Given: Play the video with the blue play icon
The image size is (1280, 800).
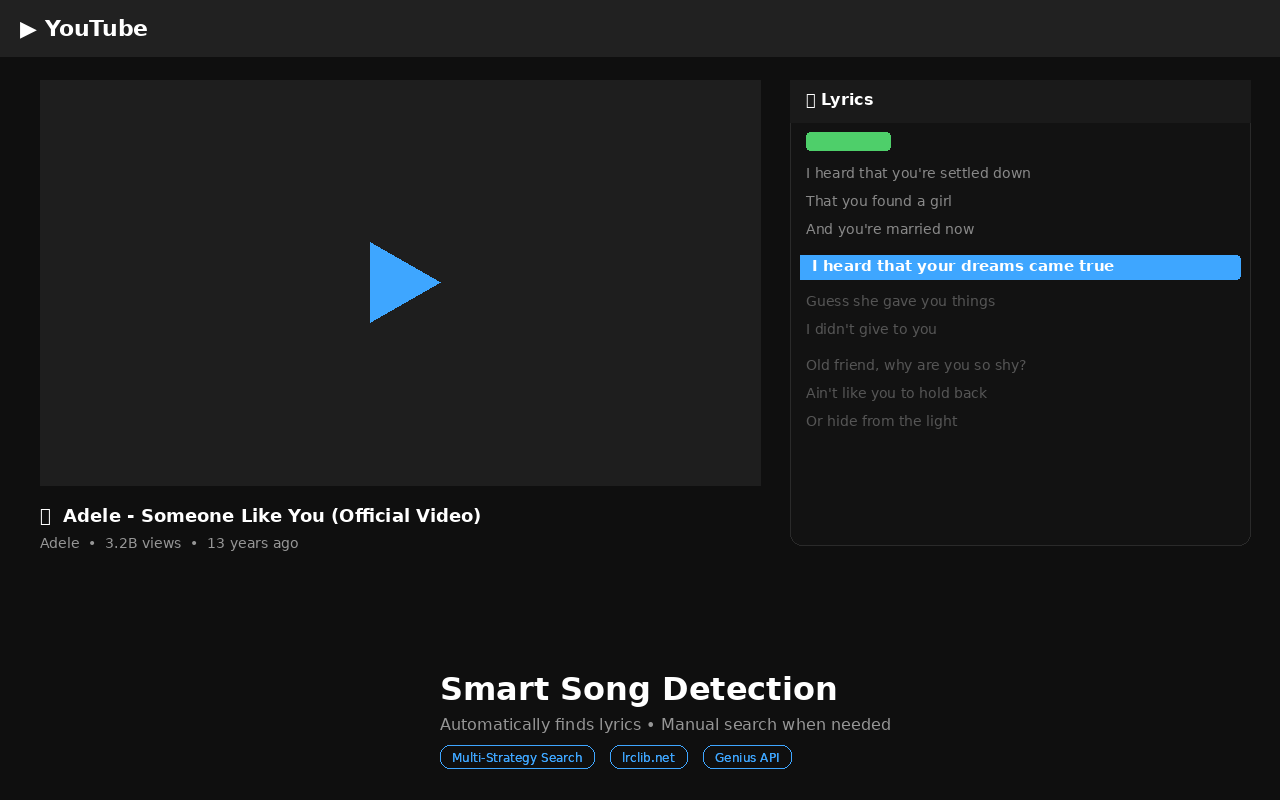Looking at the screenshot, I should pyautogui.click(x=405, y=282).
